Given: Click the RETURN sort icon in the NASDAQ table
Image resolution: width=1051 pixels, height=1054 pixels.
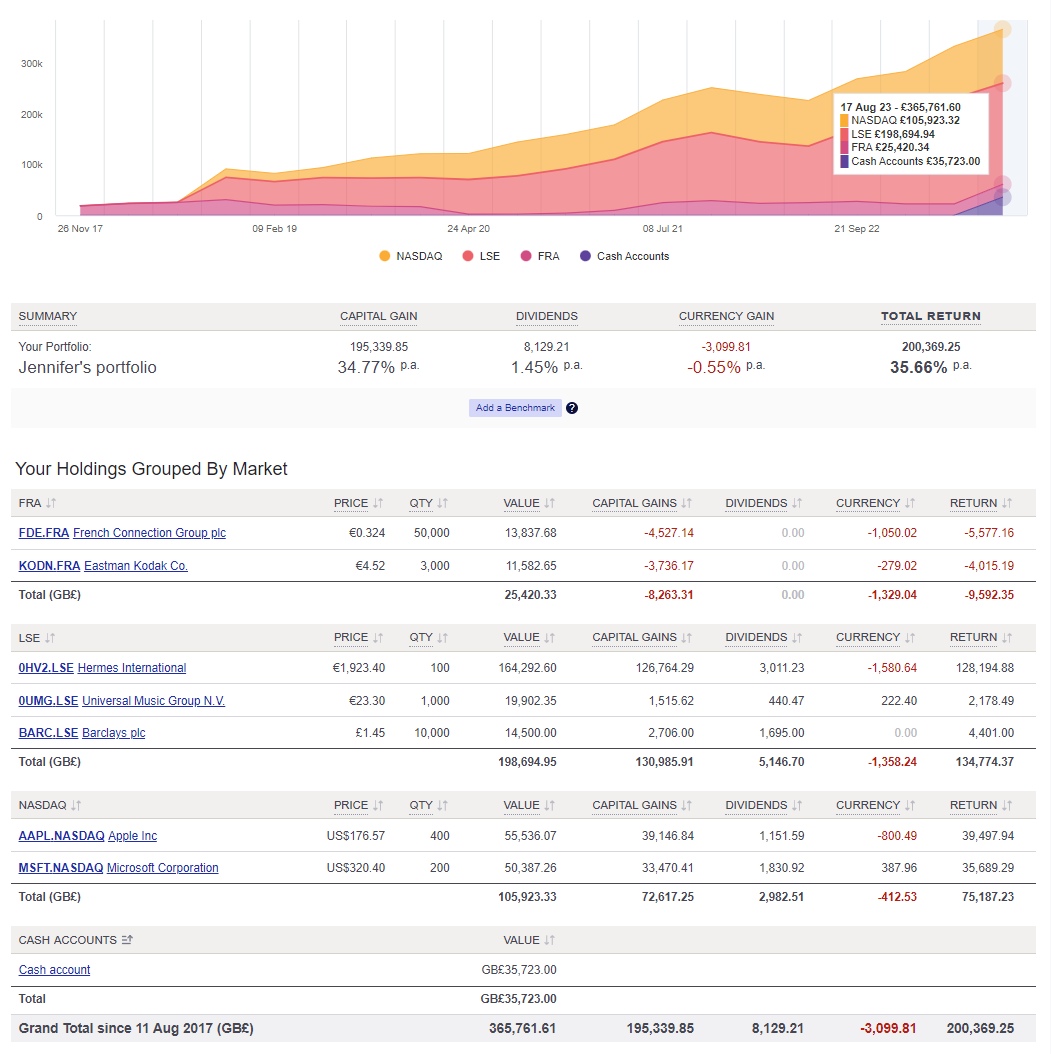Looking at the screenshot, I should (1006, 805).
